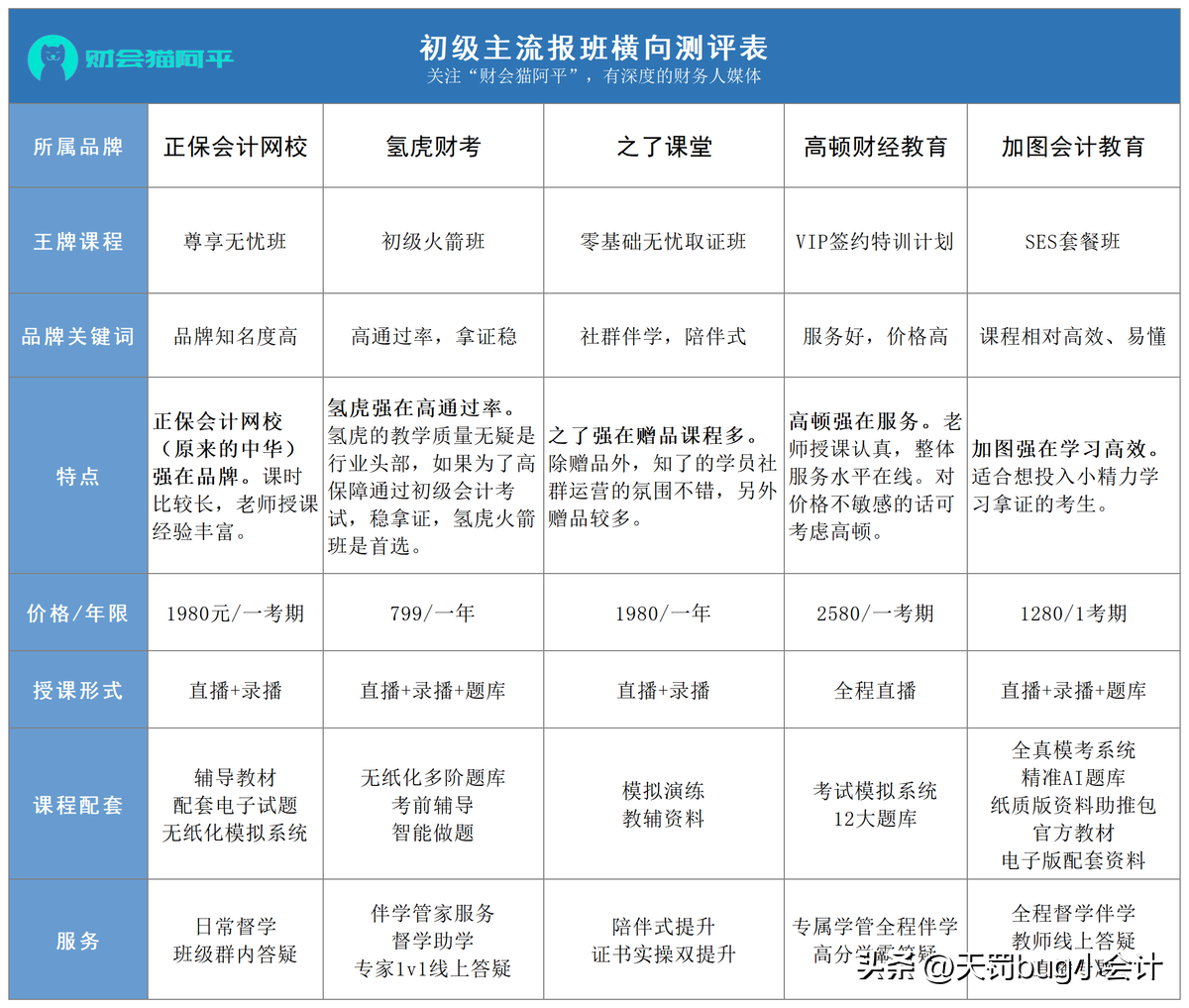Click the cell 考试模拟系统 12大题库
The width and height of the screenshot is (1189, 1008).
pos(876,805)
